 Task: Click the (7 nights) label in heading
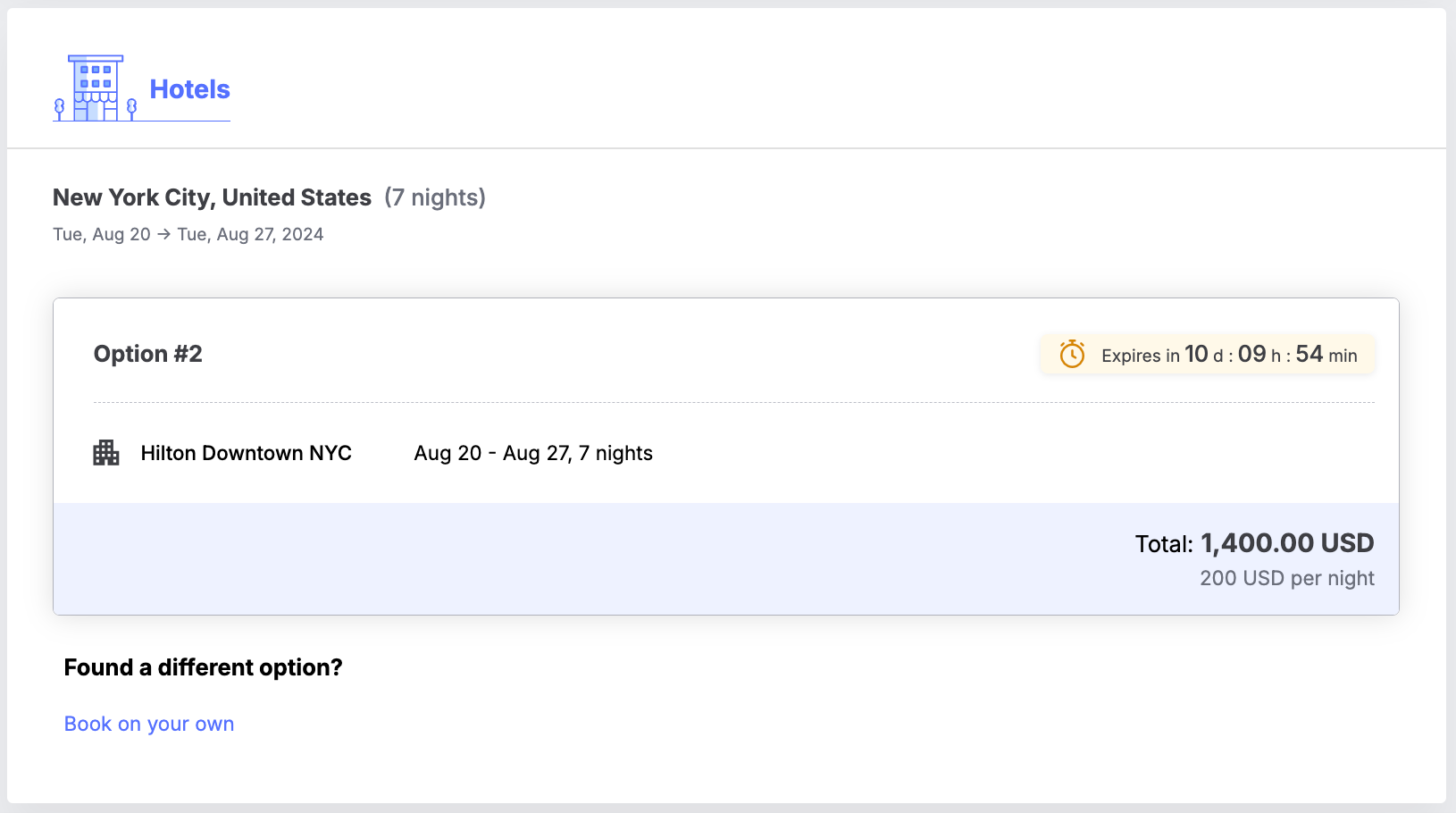pos(435,197)
